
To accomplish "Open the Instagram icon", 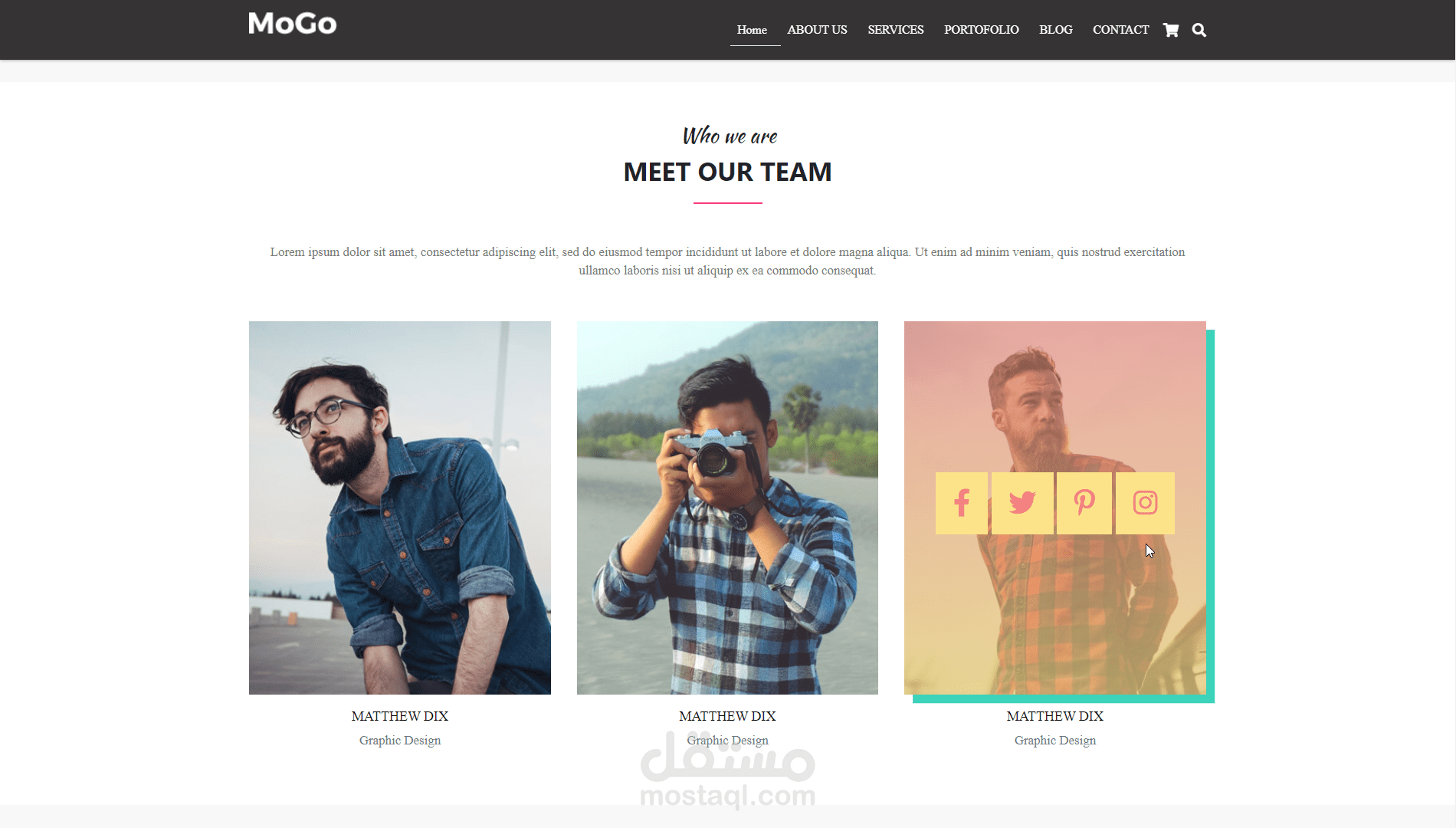I will (x=1145, y=503).
